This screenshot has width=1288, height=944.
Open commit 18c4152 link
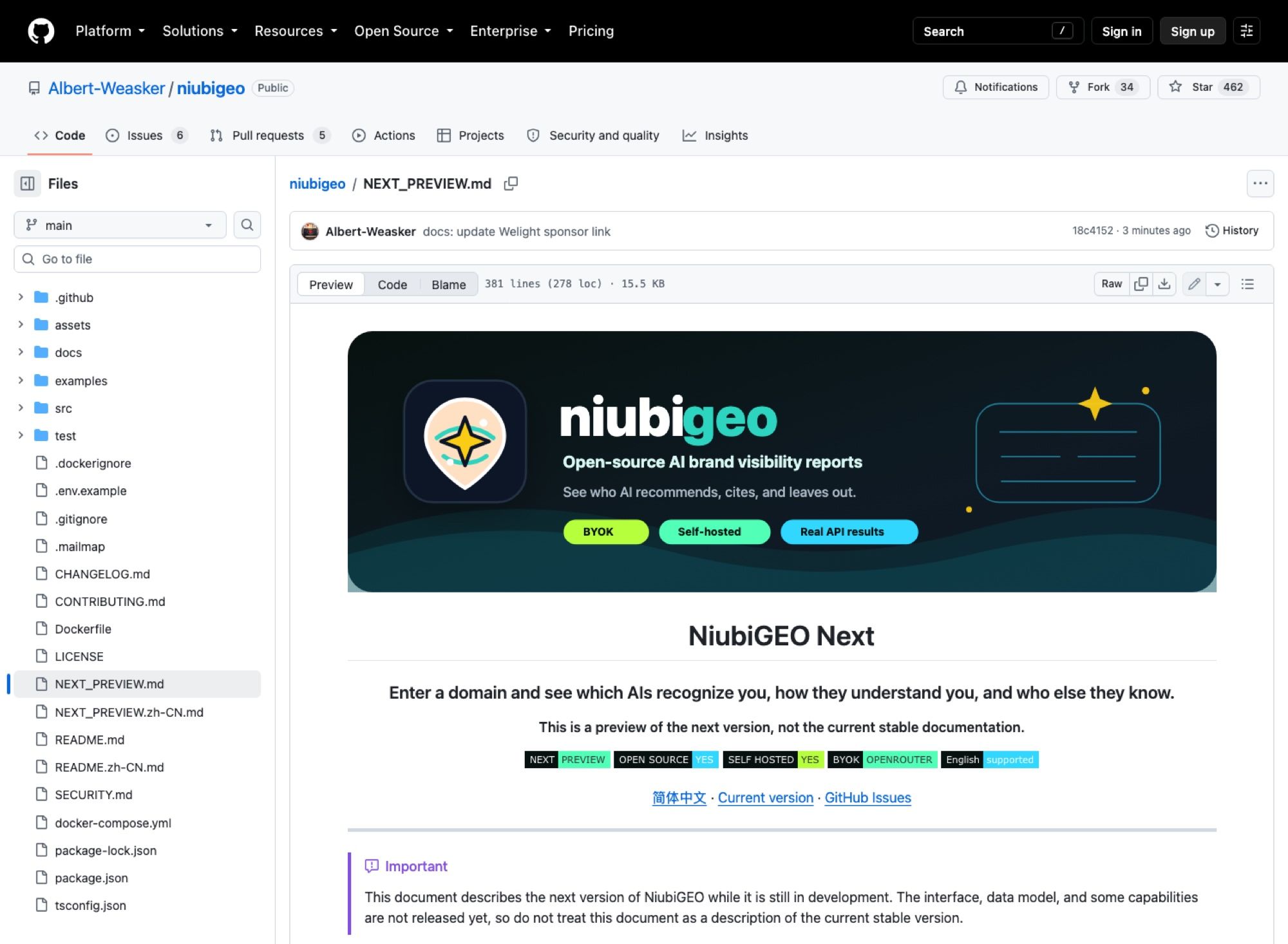pyautogui.click(x=1092, y=231)
